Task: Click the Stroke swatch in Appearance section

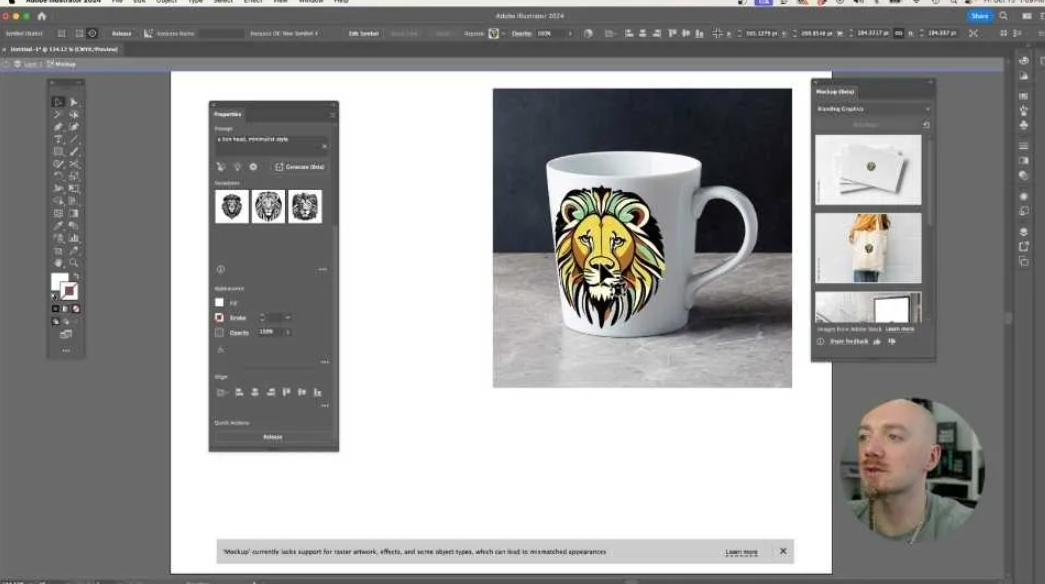Action: (220, 317)
